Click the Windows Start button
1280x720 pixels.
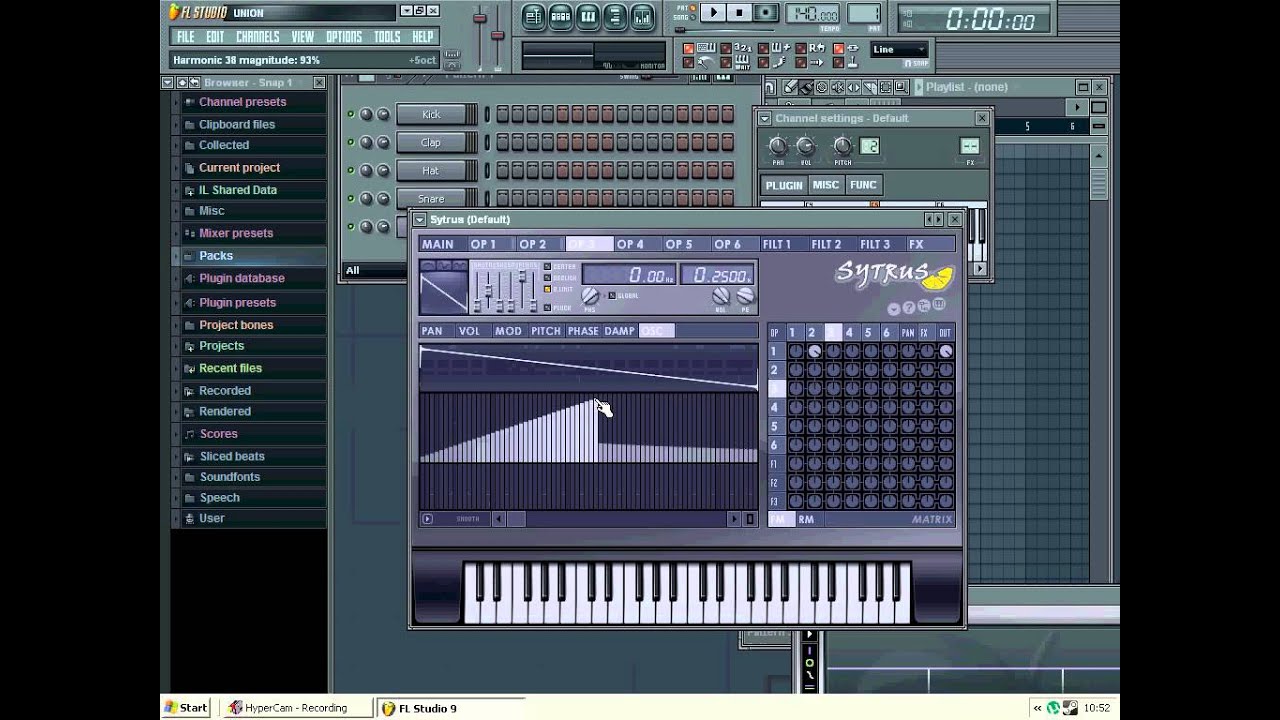click(x=186, y=708)
